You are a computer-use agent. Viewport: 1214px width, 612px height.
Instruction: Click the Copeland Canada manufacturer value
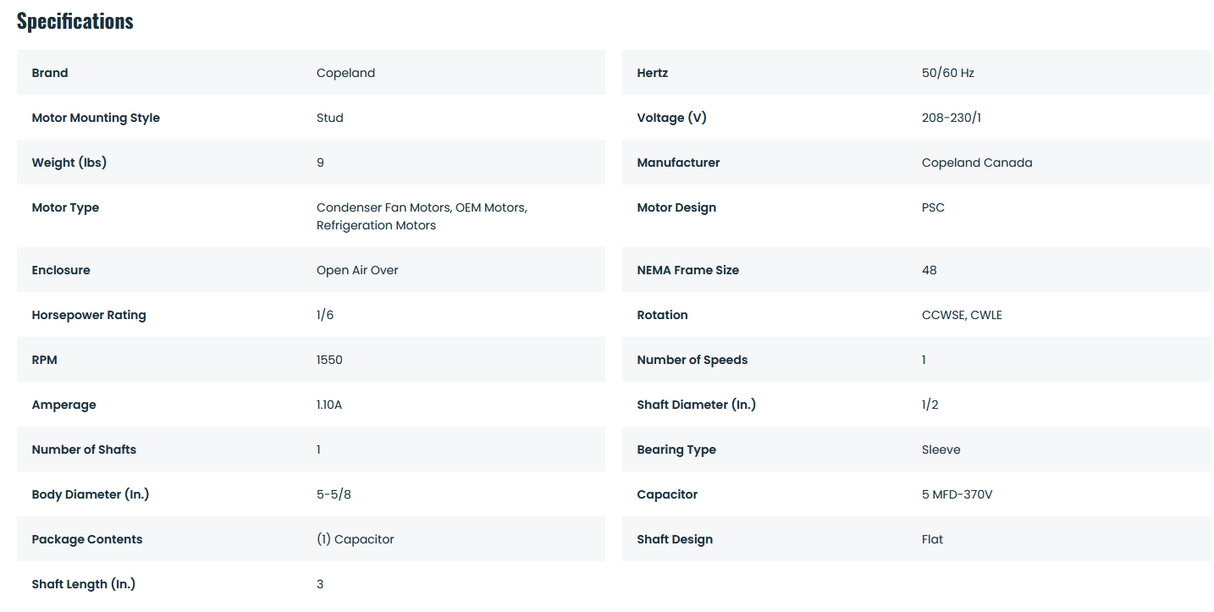point(977,163)
